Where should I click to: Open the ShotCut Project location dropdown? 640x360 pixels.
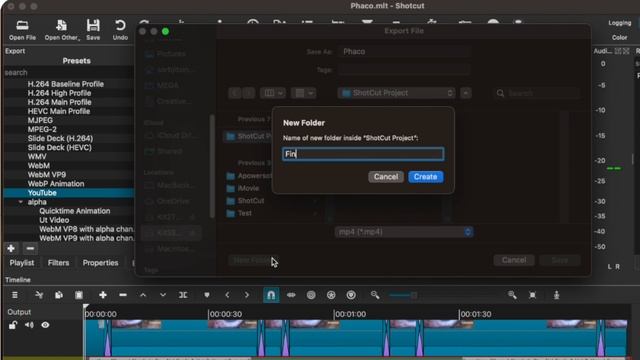tap(396, 93)
